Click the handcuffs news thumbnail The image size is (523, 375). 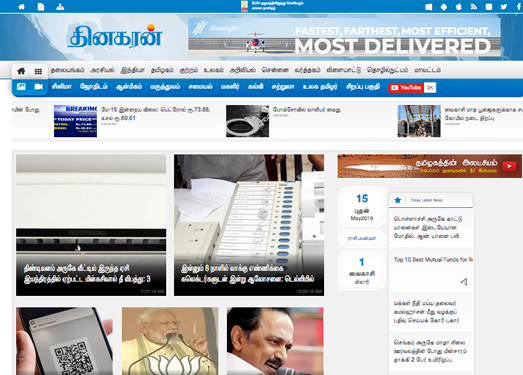pos(247,121)
